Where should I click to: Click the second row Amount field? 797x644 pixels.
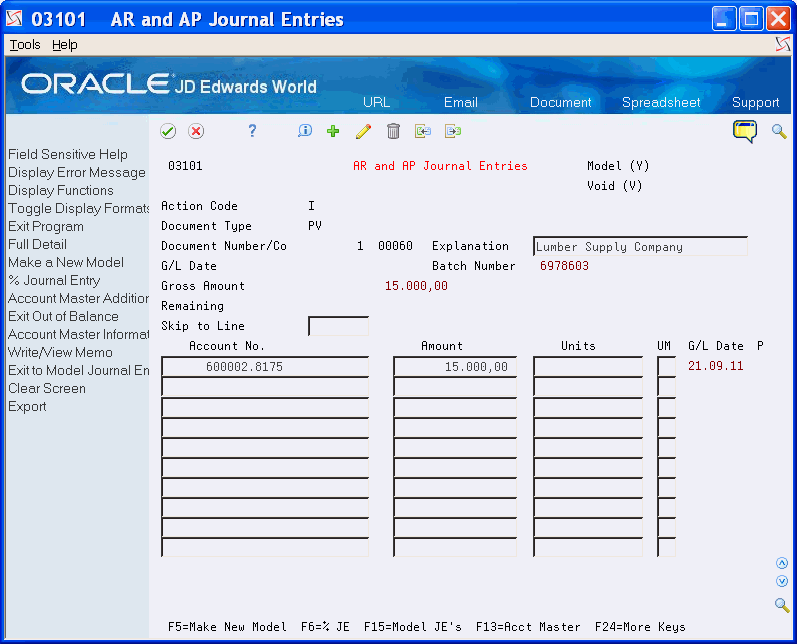pos(455,387)
